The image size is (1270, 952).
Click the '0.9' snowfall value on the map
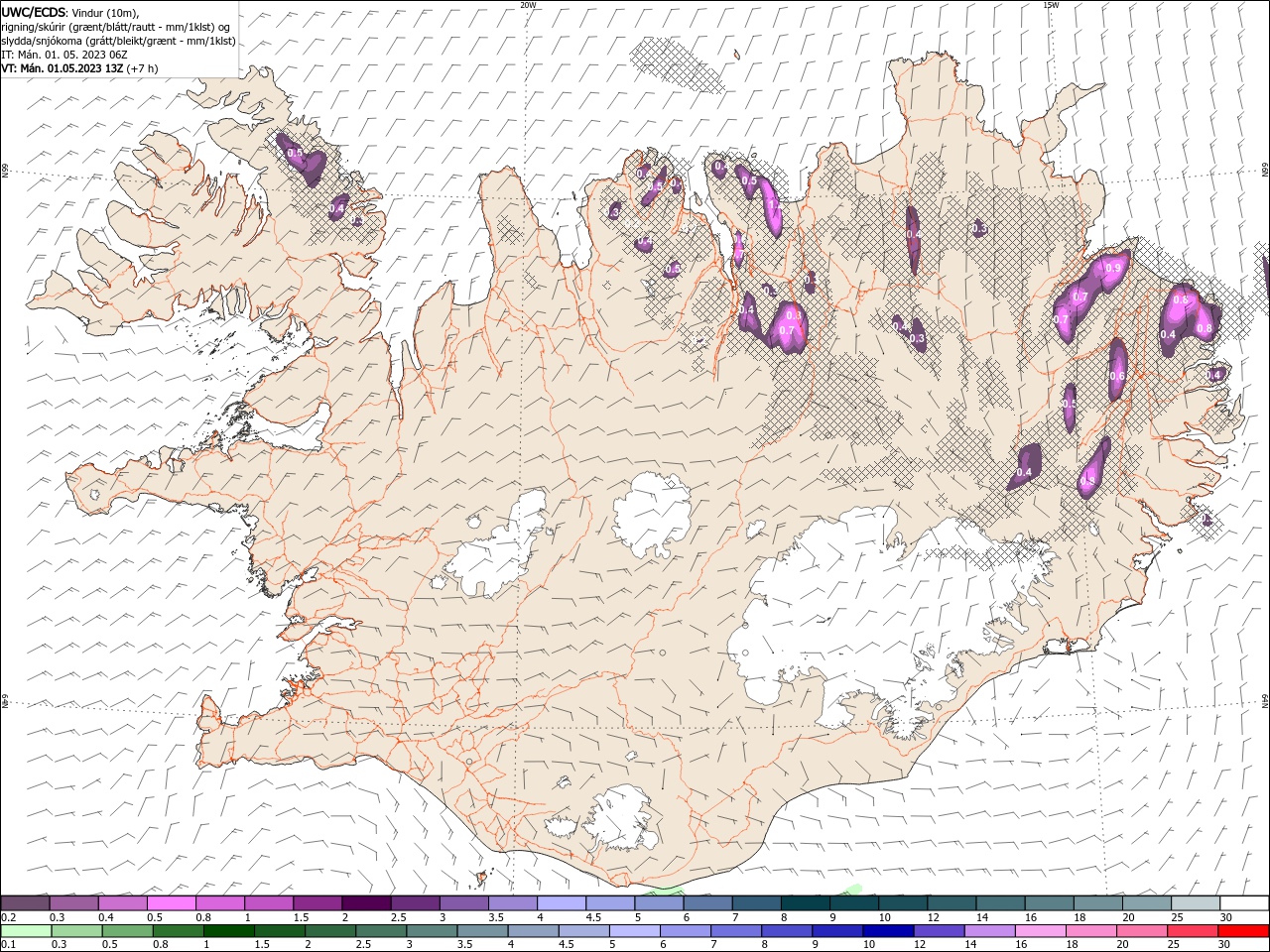pyautogui.click(x=1112, y=268)
